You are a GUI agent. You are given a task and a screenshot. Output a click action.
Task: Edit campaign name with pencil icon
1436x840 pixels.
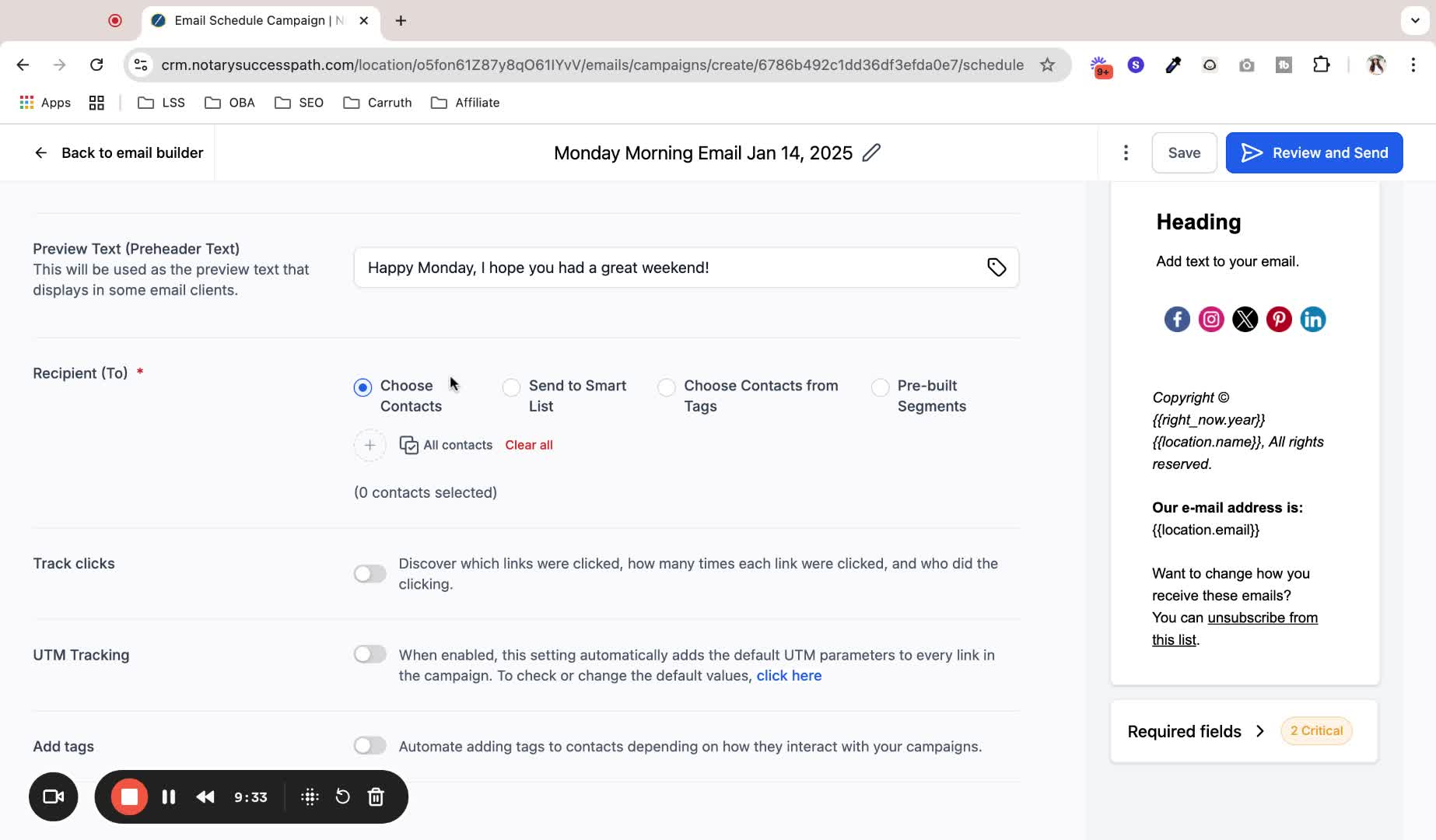coord(872,152)
